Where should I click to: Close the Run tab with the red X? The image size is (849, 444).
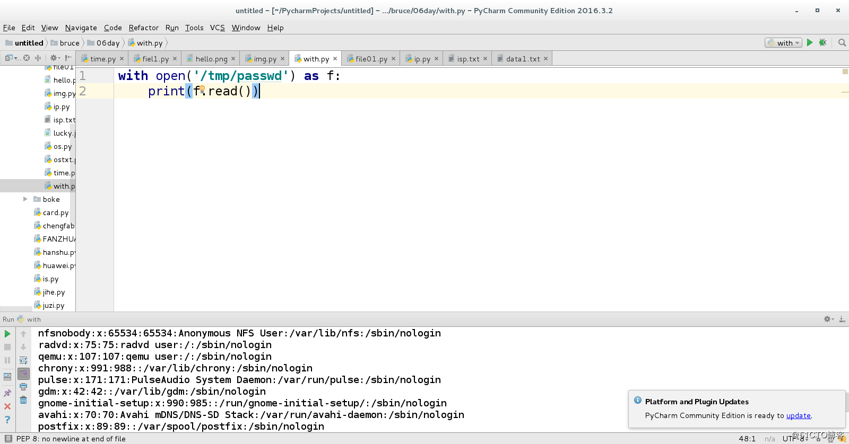pyautogui.click(x=8, y=406)
